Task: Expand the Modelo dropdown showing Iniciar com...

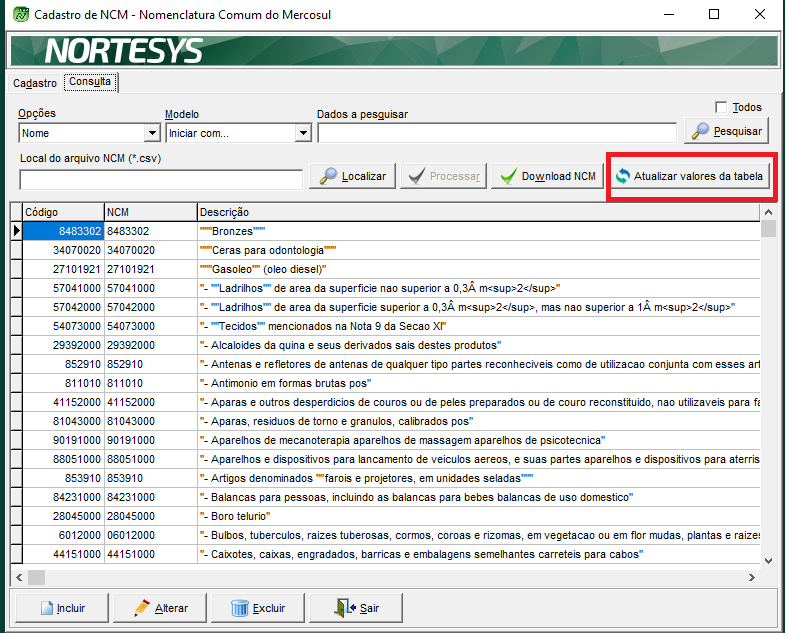Action: click(303, 133)
